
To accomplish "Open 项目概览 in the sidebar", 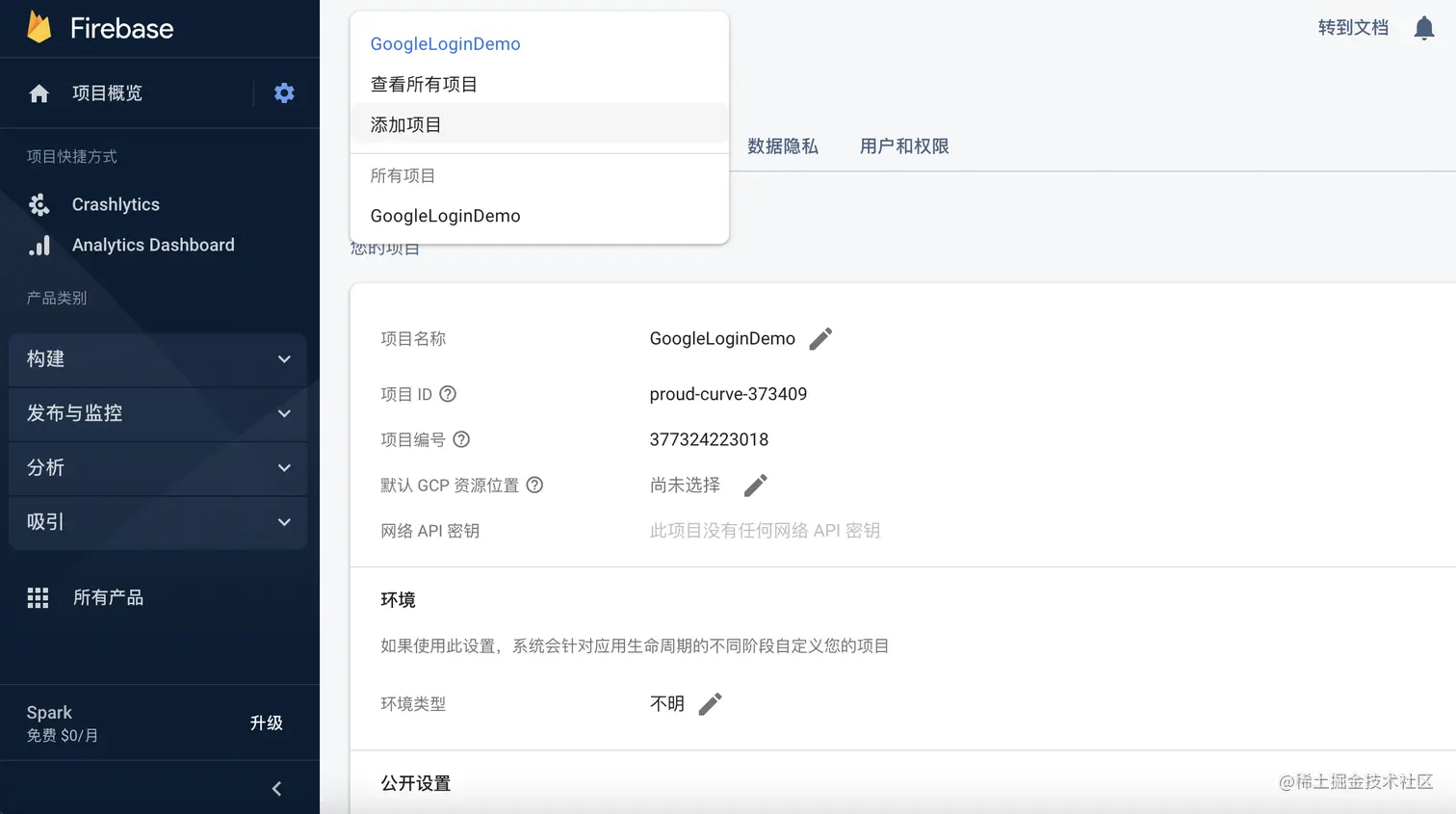I will 107,93.
